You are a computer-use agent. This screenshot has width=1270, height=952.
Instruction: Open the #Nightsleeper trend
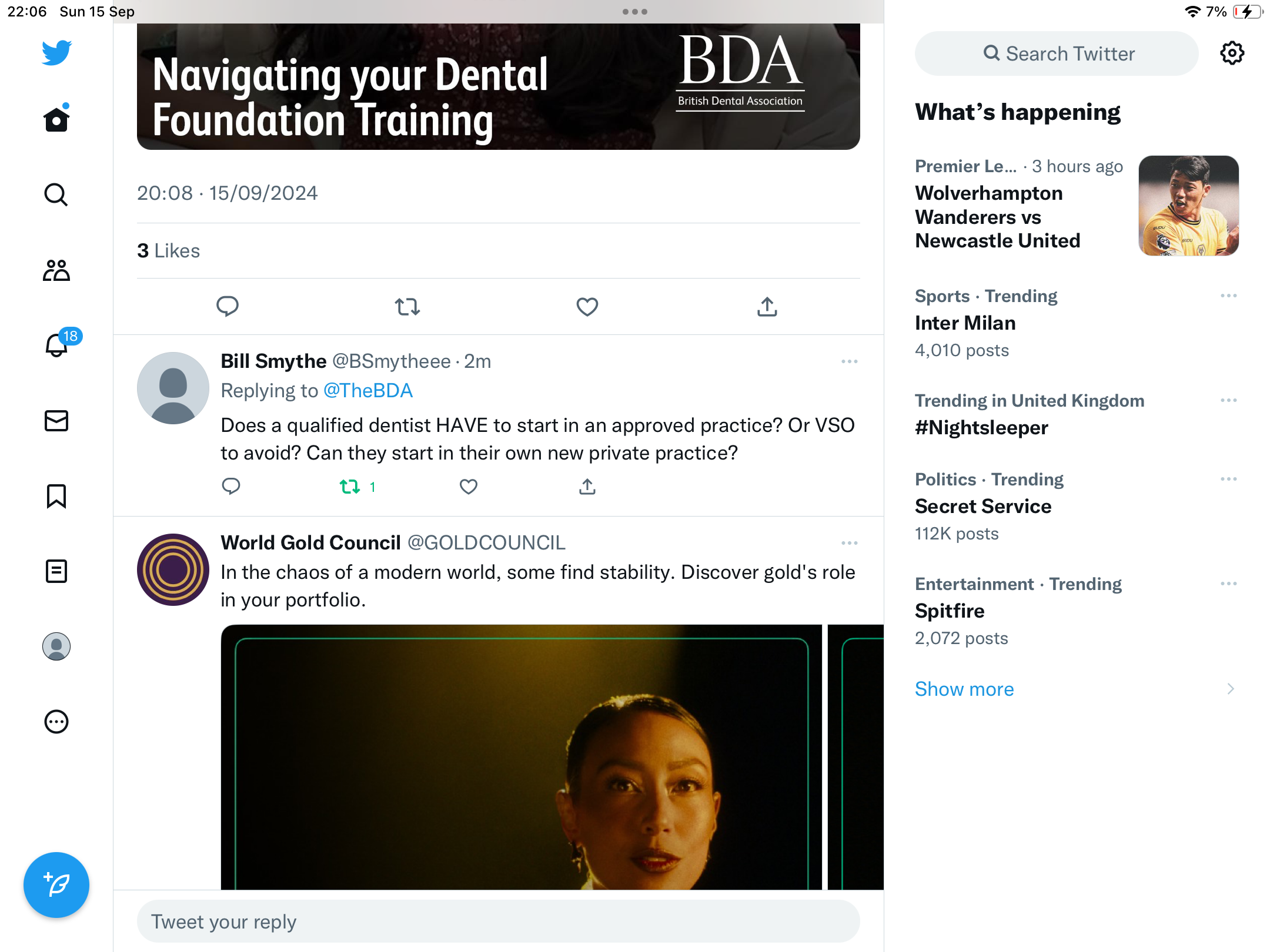pos(981,428)
